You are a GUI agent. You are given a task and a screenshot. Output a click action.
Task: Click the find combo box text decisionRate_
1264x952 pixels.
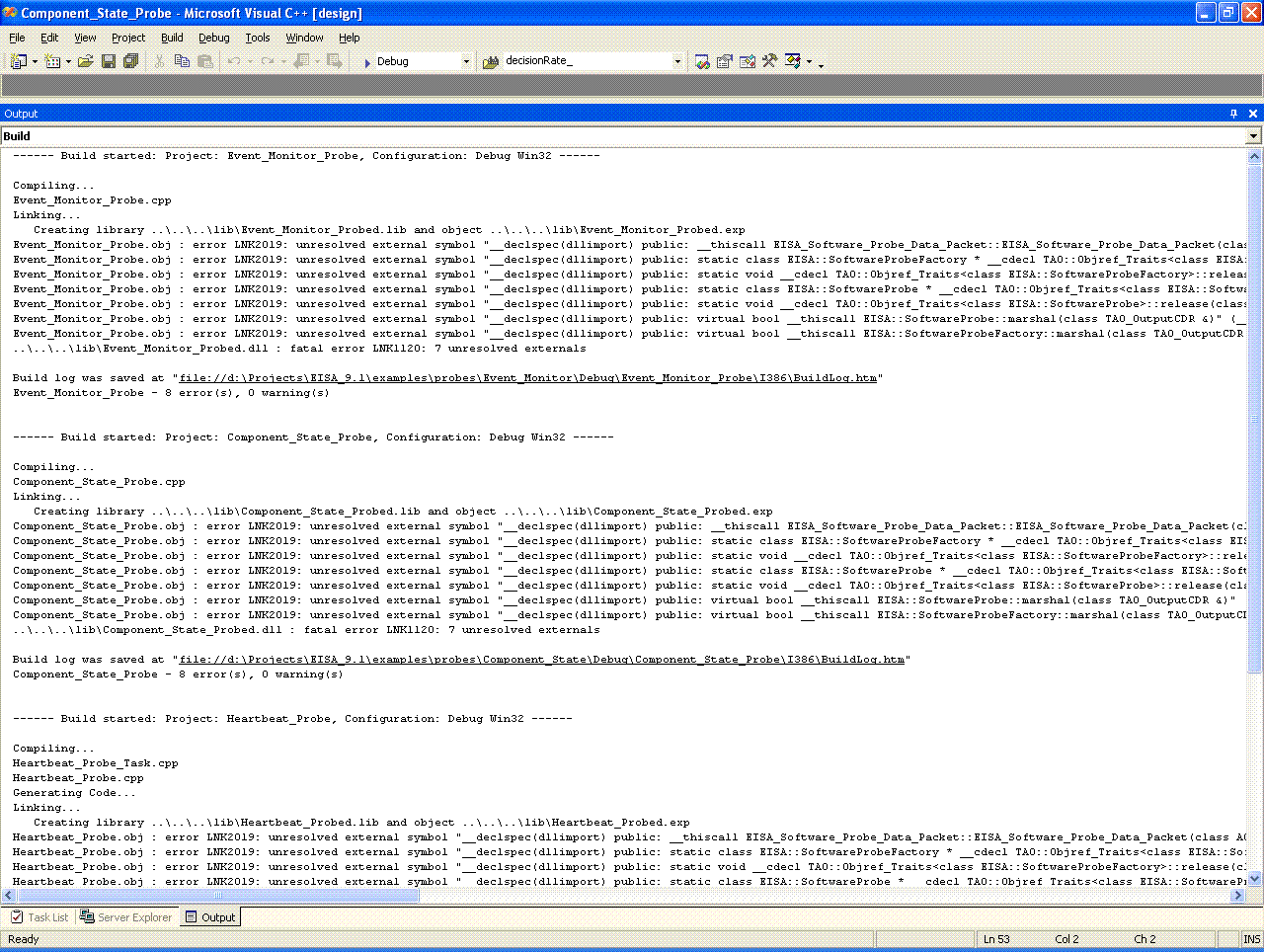point(539,60)
